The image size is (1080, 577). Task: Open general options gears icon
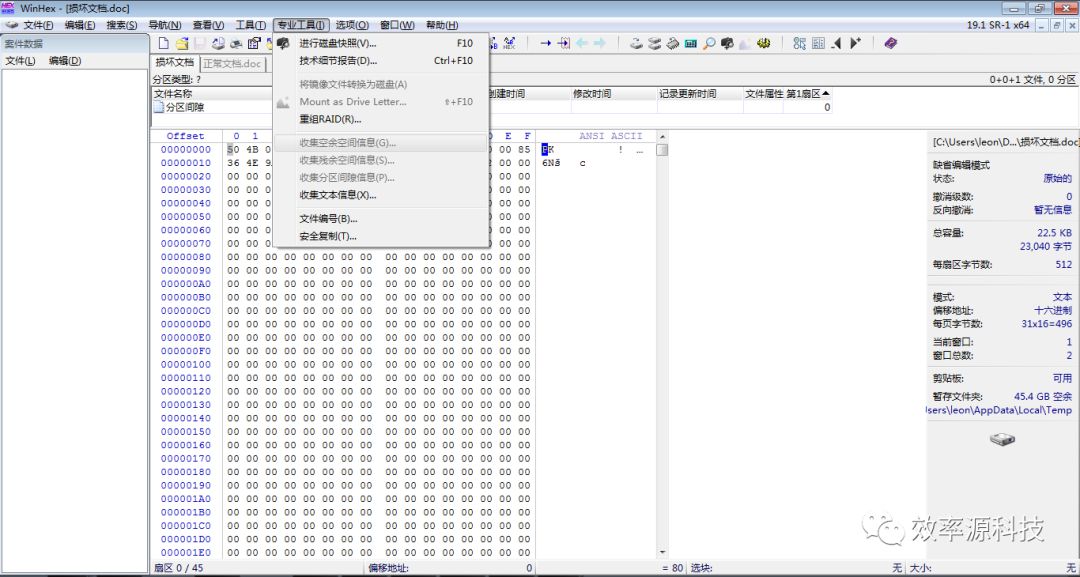coord(764,43)
